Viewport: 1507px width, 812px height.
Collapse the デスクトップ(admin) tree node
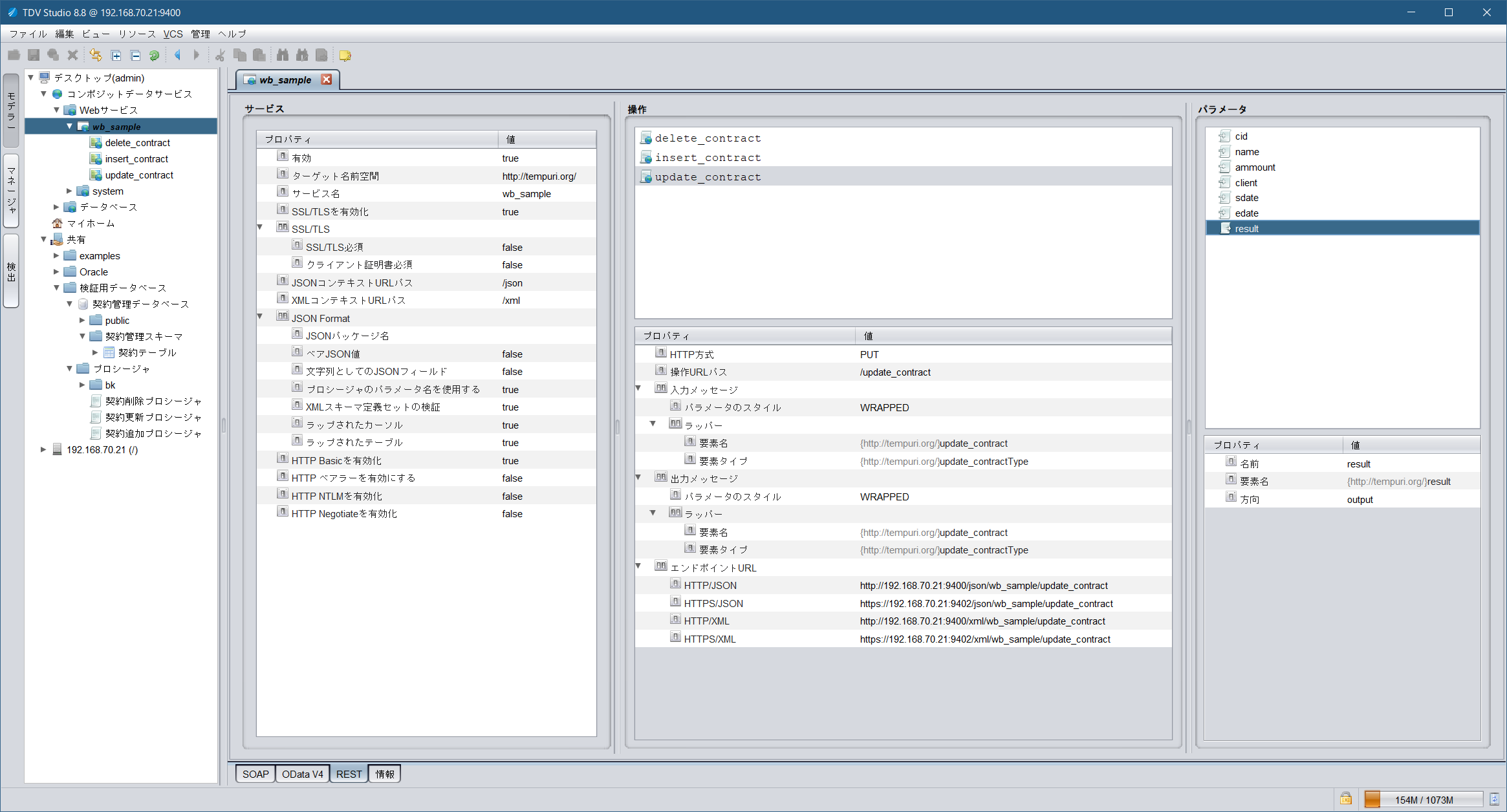coord(30,78)
